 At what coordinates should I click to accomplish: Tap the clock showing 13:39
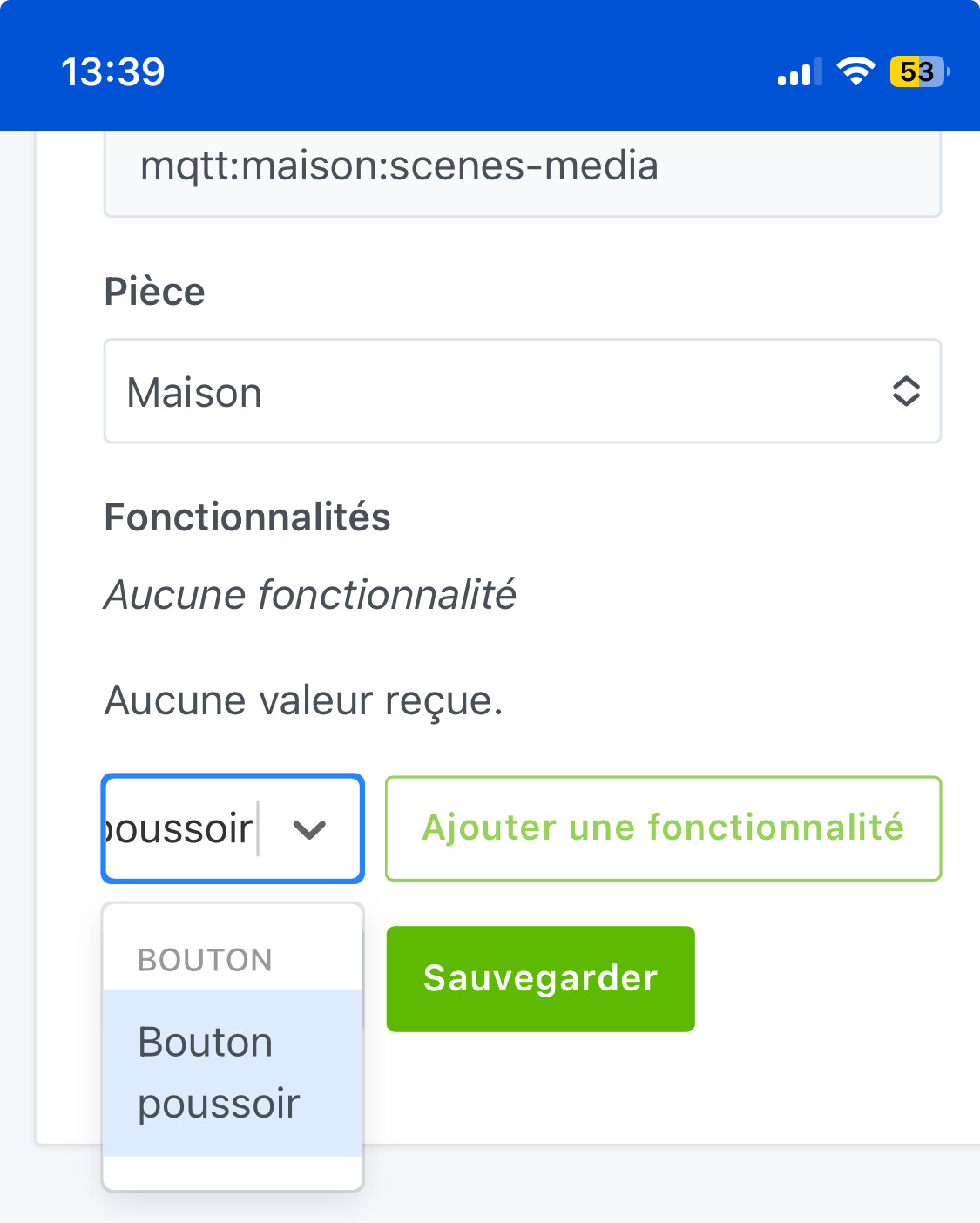pos(112,71)
